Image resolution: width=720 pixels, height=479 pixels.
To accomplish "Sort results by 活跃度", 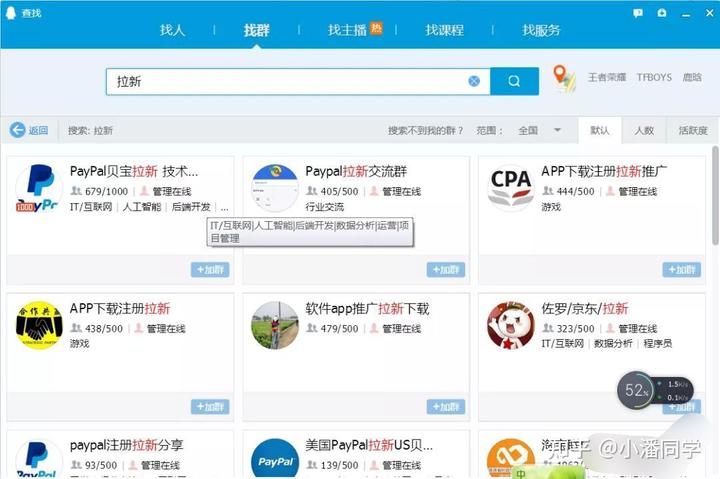I will click(693, 130).
